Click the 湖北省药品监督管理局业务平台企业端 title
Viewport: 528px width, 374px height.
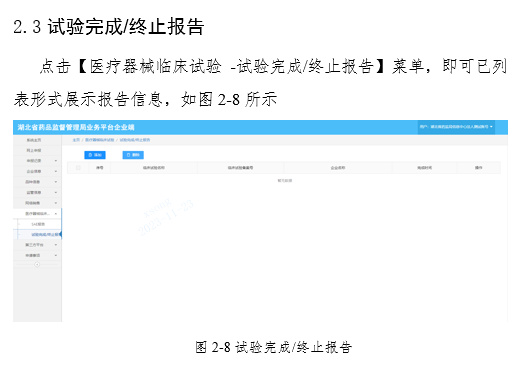pyautogui.click(x=76, y=127)
